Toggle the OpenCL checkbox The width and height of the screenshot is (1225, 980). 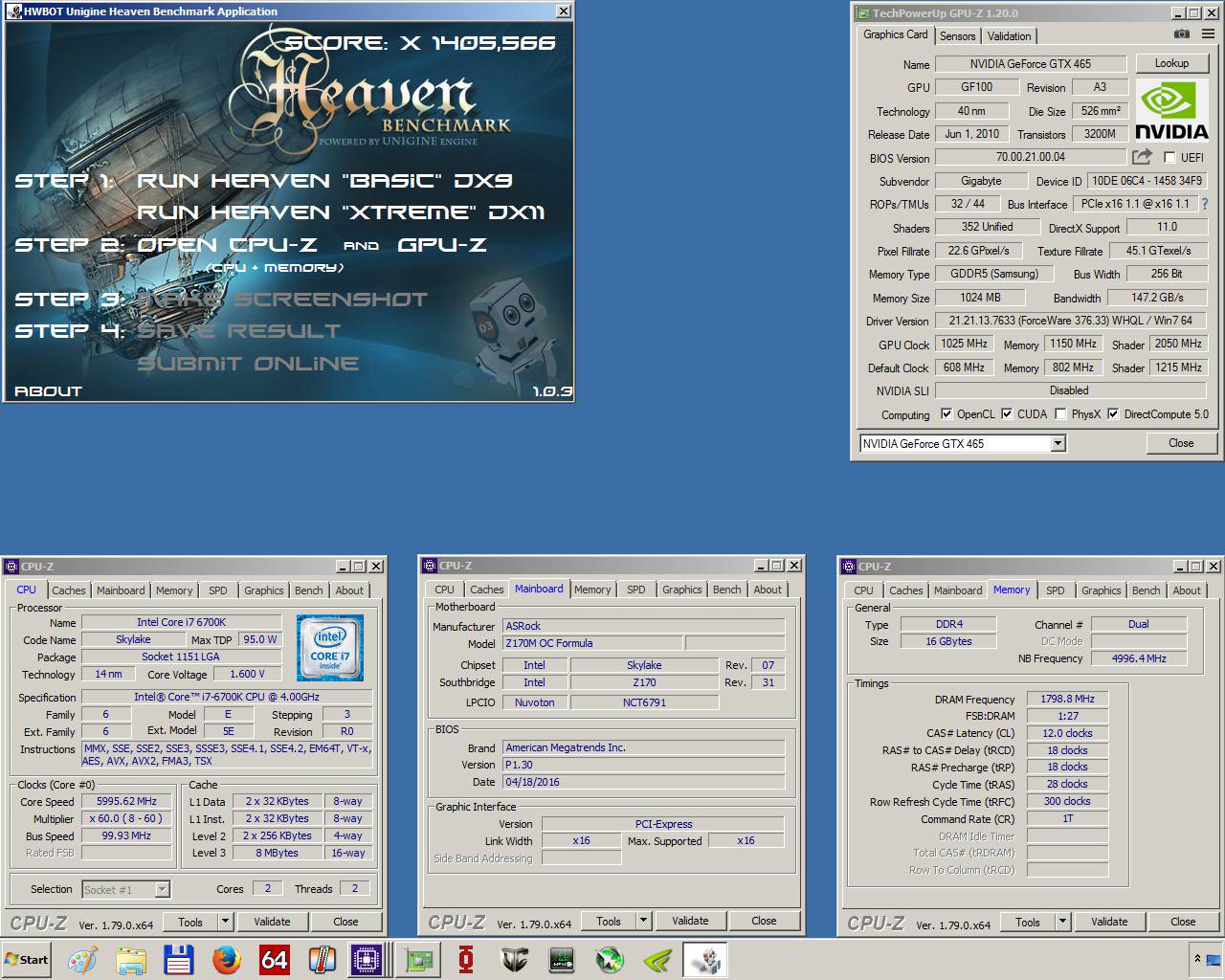click(x=947, y=414)
